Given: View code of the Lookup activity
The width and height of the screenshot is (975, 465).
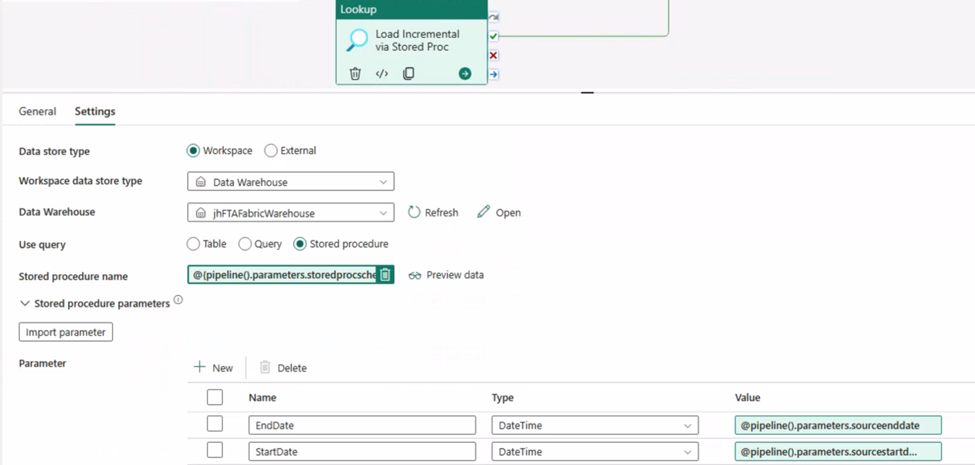Looking at the screenshot, I should point(382,74).
